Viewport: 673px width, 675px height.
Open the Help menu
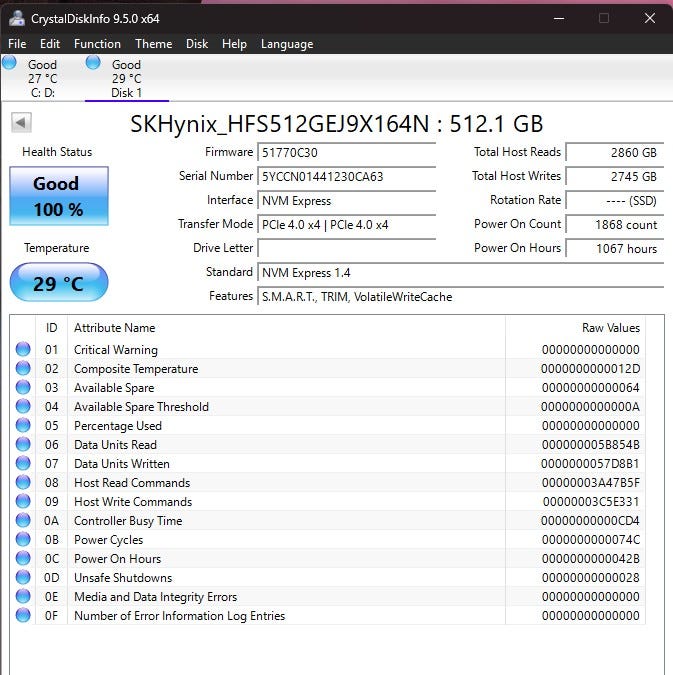pos(234,44)
